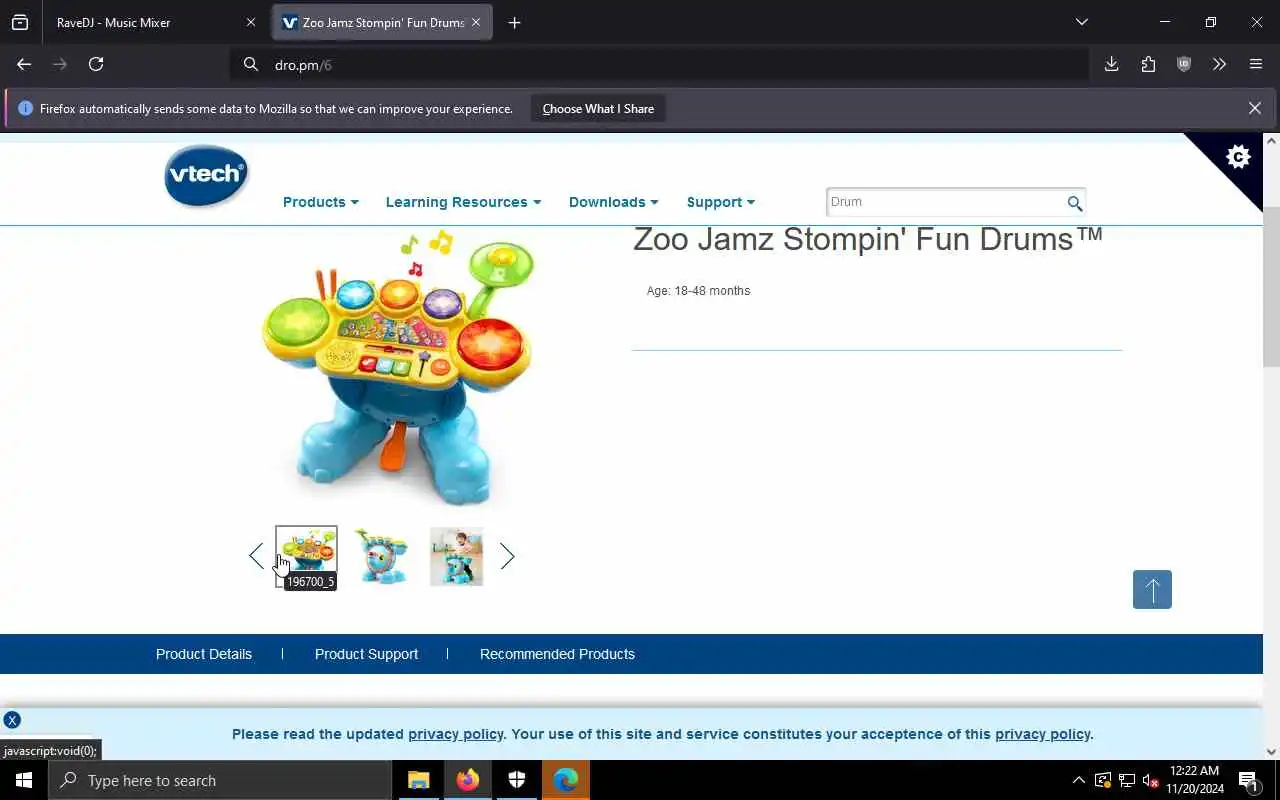The height and width of the screenshot is (800, 1280).
Task: Select the first drum product thumbnail
Action: pyautogui.click(x=306, y=556)
